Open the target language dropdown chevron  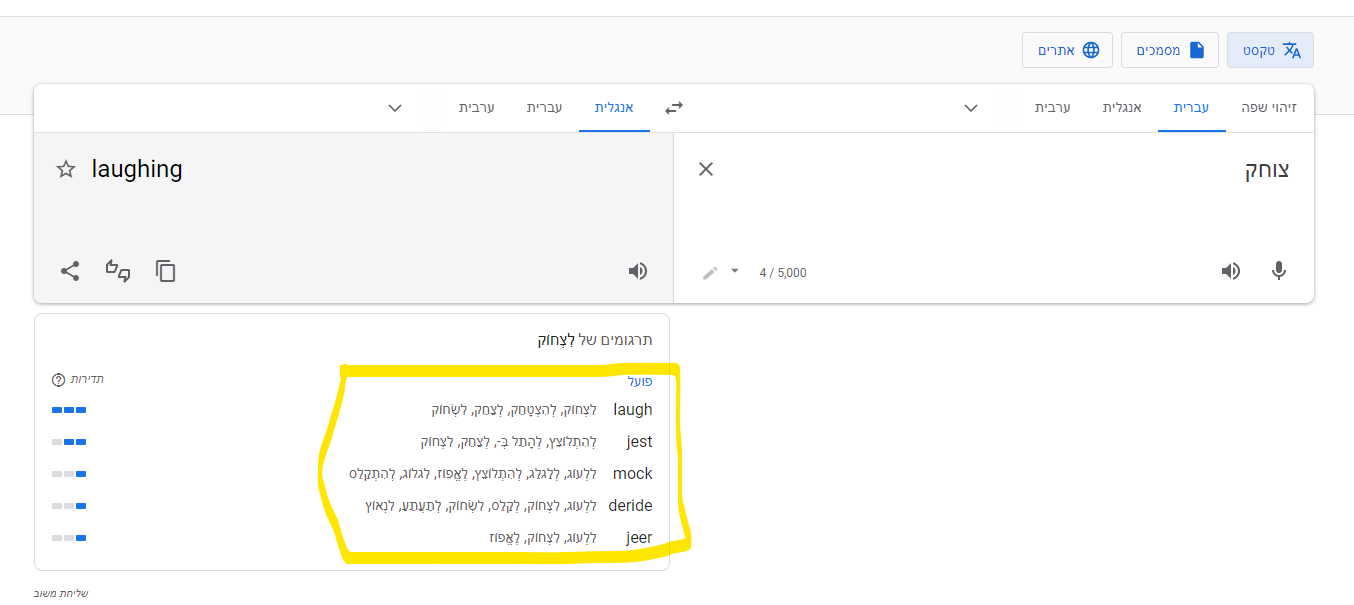pyautogui.click(x=394, y=108)
